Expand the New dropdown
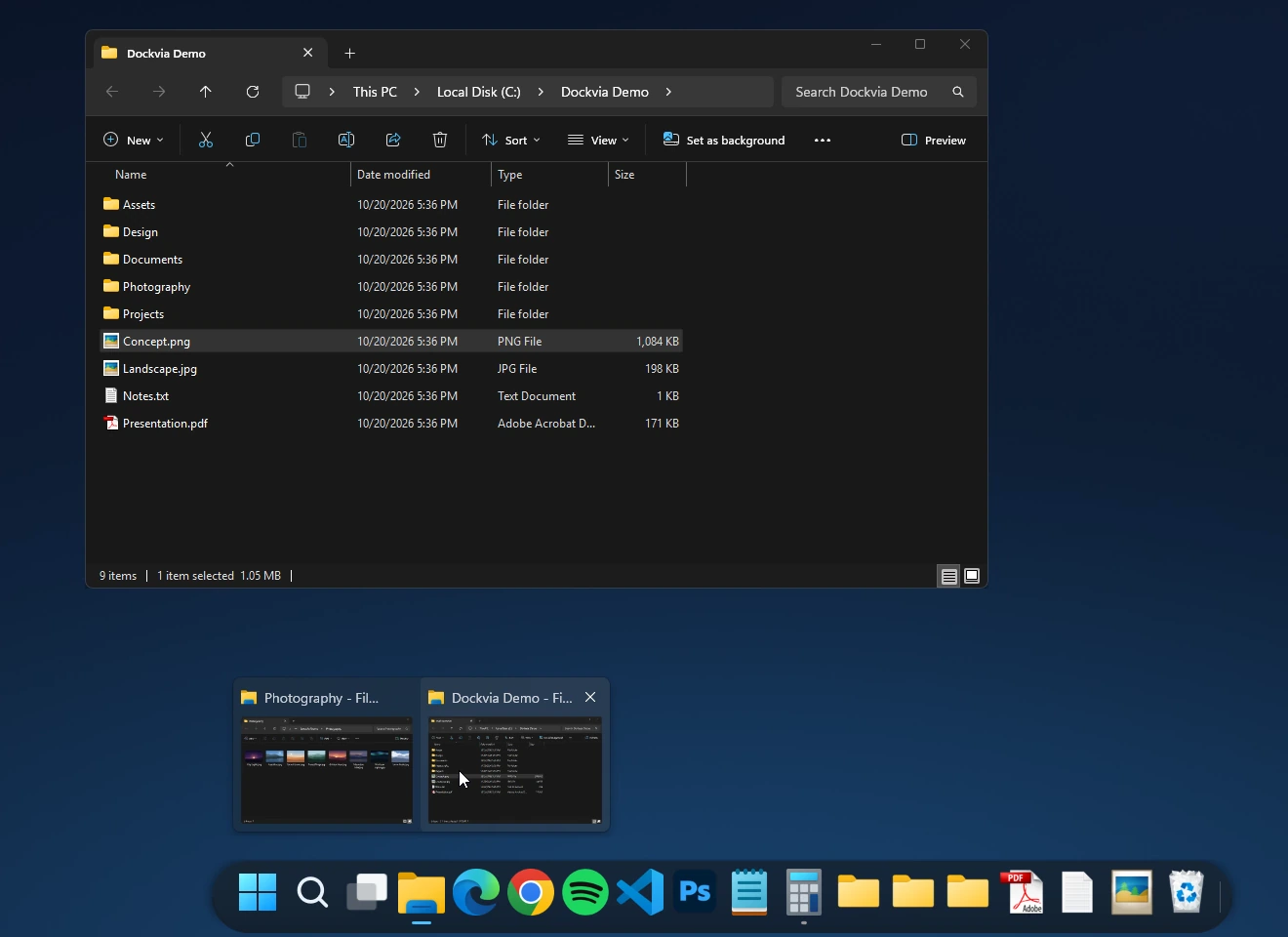 [134, 140]
